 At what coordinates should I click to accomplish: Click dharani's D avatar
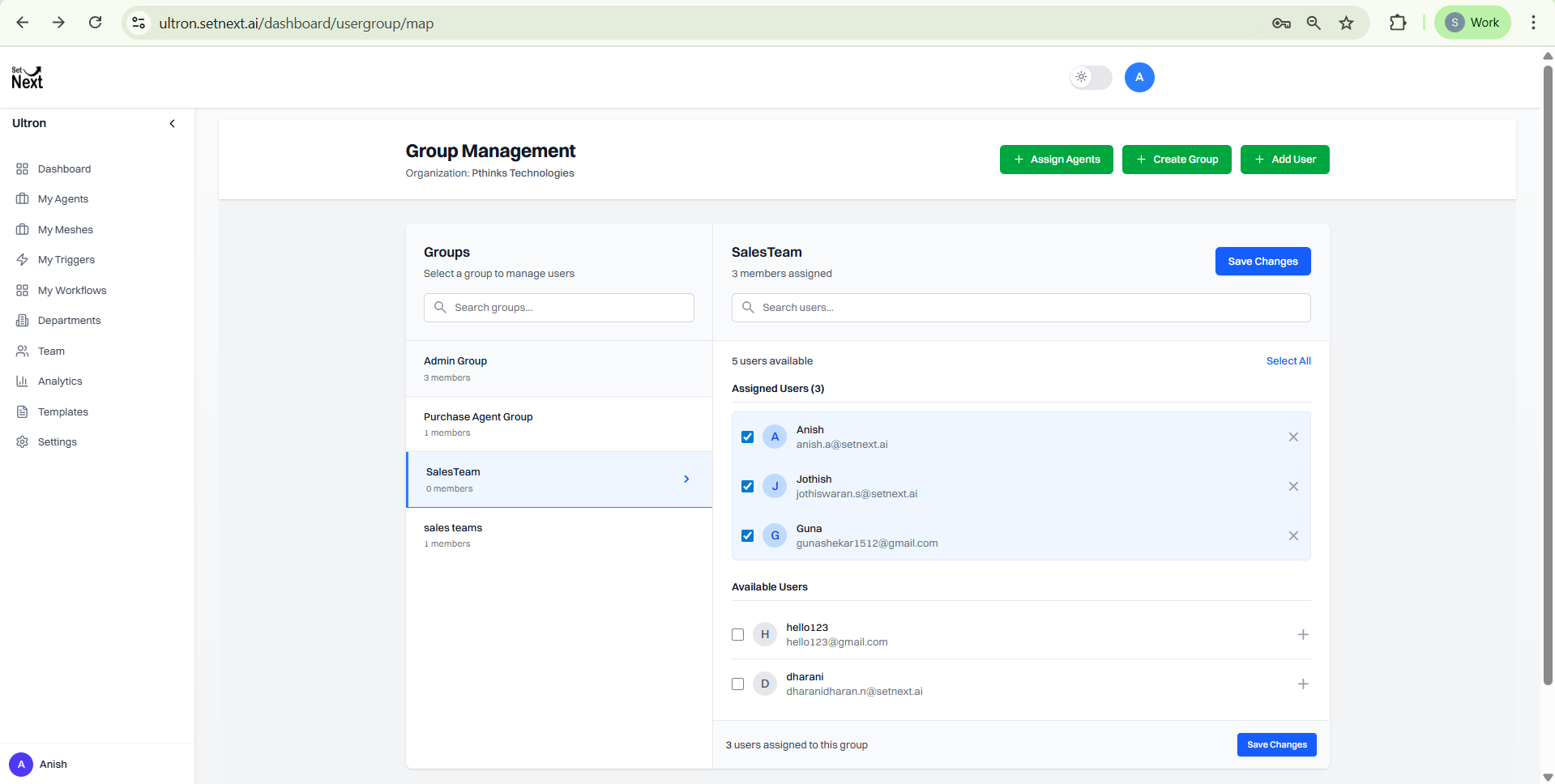765,684
